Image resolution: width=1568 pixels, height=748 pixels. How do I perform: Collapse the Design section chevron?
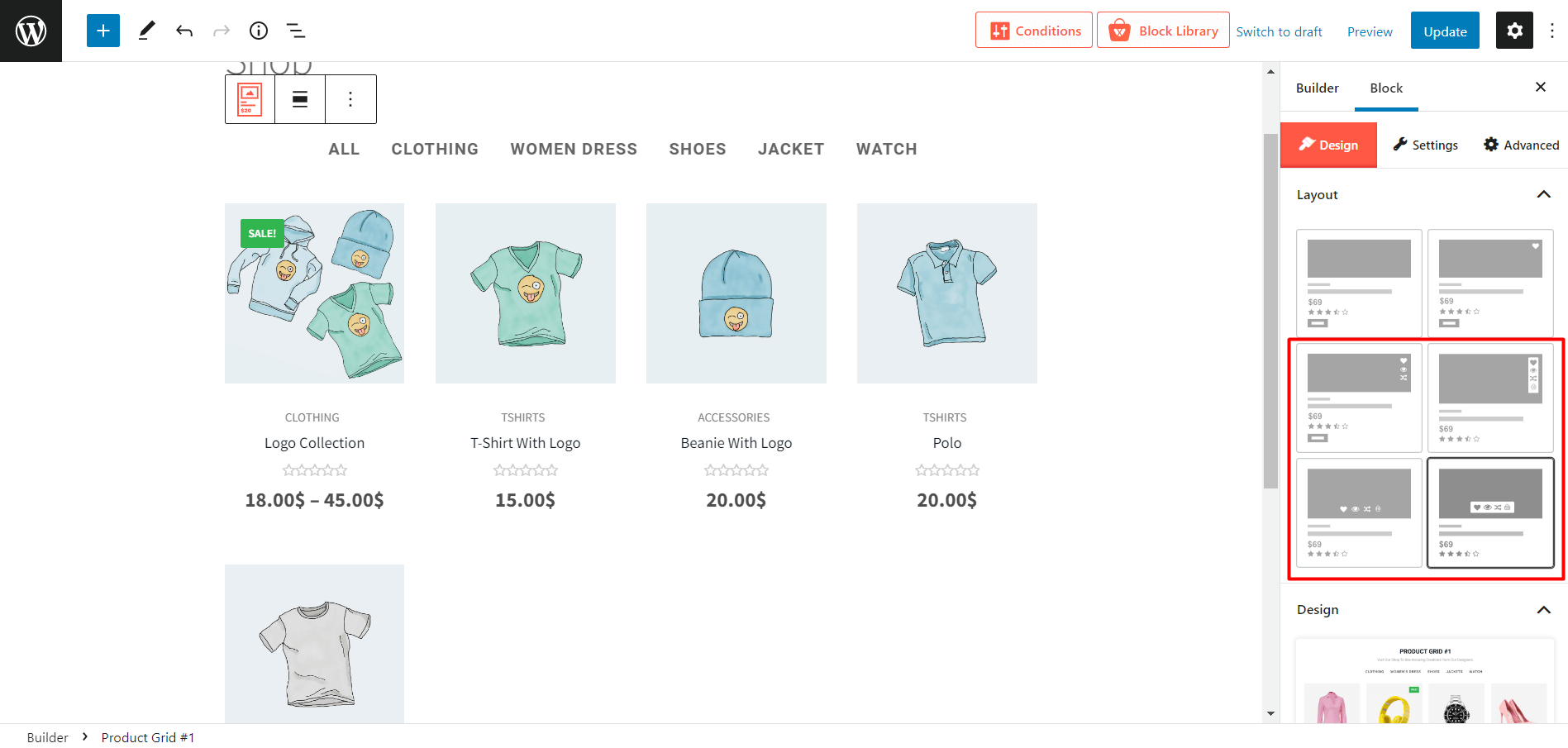tap(1543, 609)
